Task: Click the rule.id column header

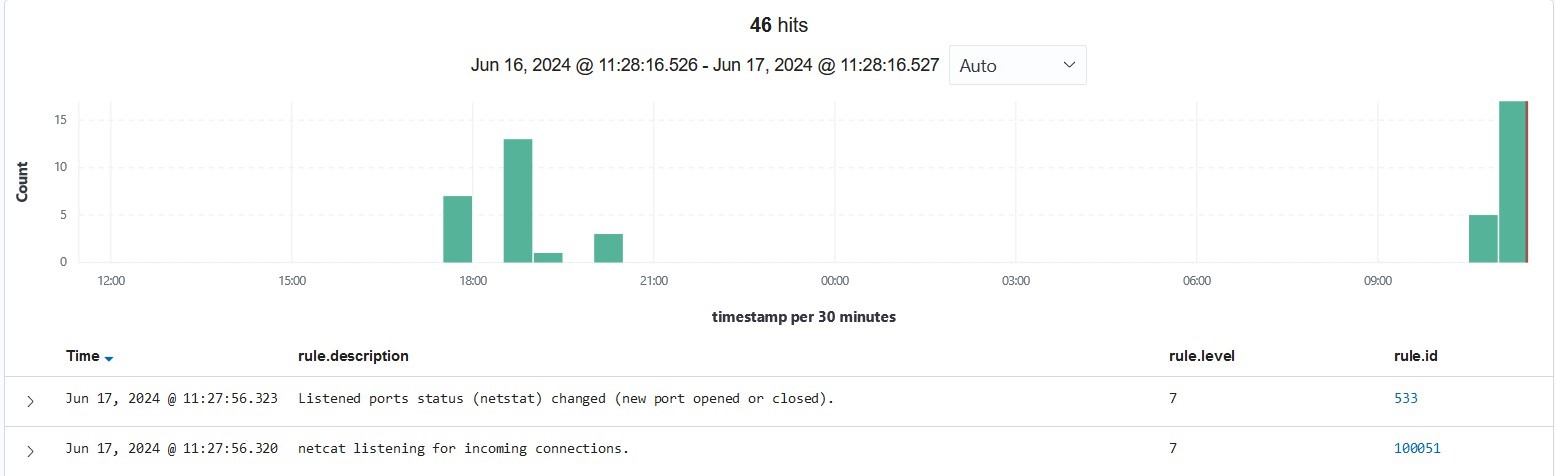Action: click(x=1416, y=356)
